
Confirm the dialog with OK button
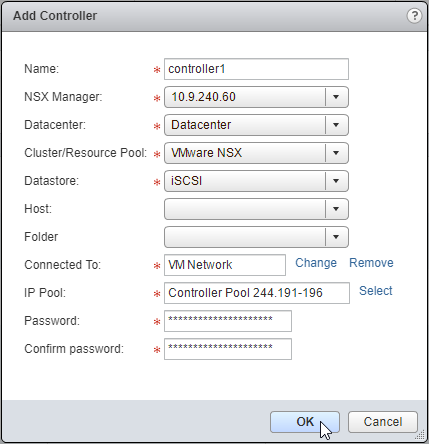coord(305,422)
